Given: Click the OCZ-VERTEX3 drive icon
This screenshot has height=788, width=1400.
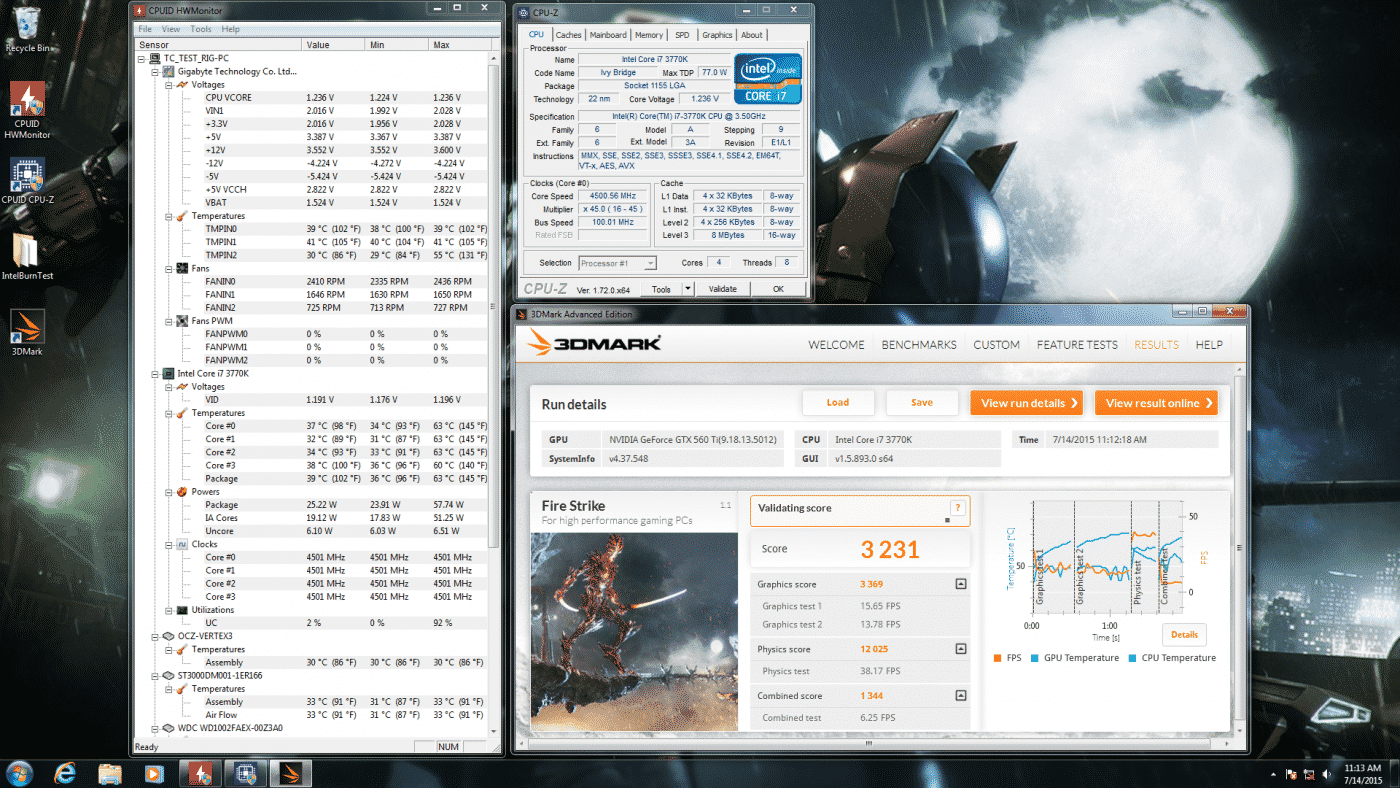Looking at the screenshot, I should 169,636.
